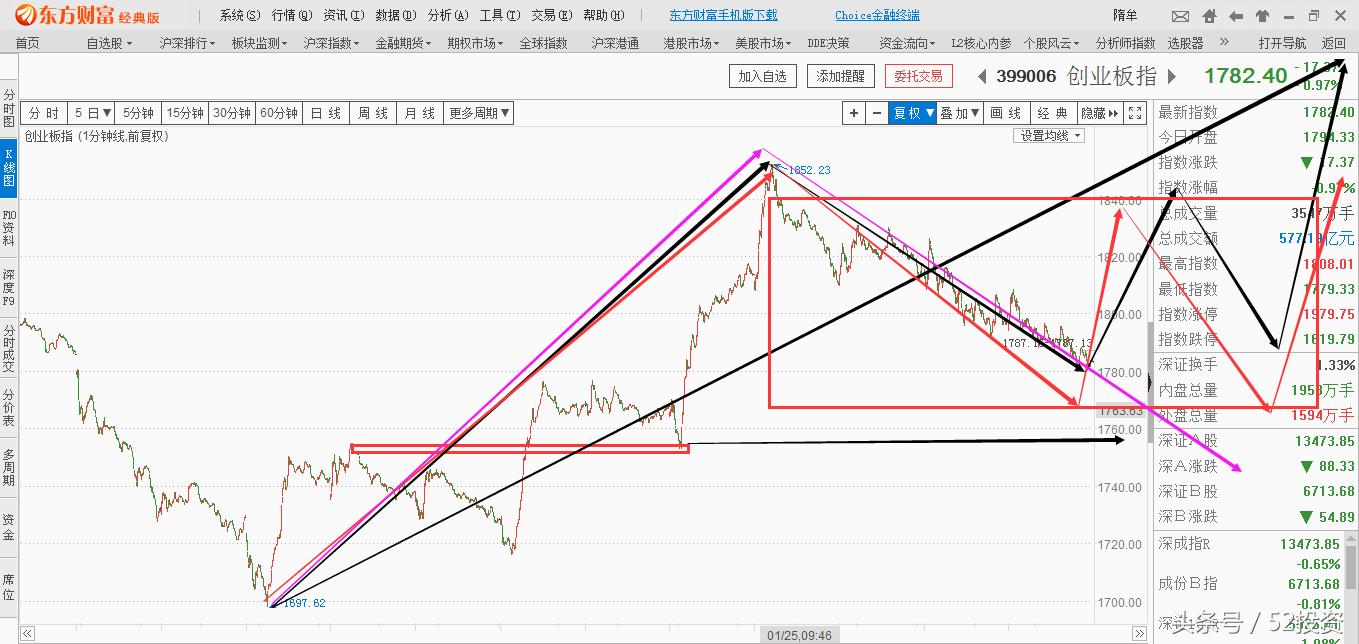Click the 加入自选 button
The height and width of the screenshot is (644, 1359).
[x=762, y=75]
